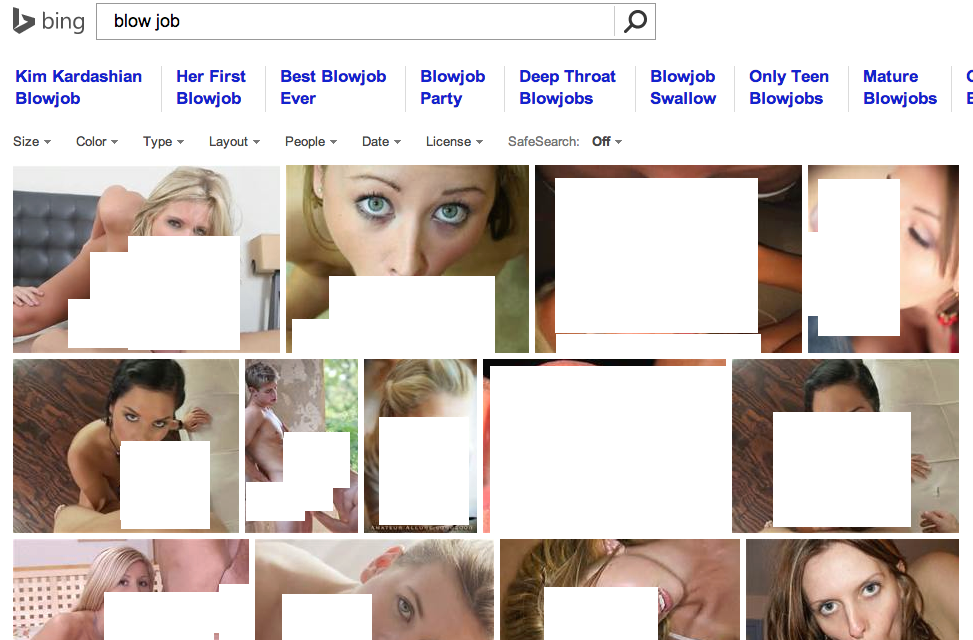
Task: Click the Bing logo
Action: pos(48,21)
